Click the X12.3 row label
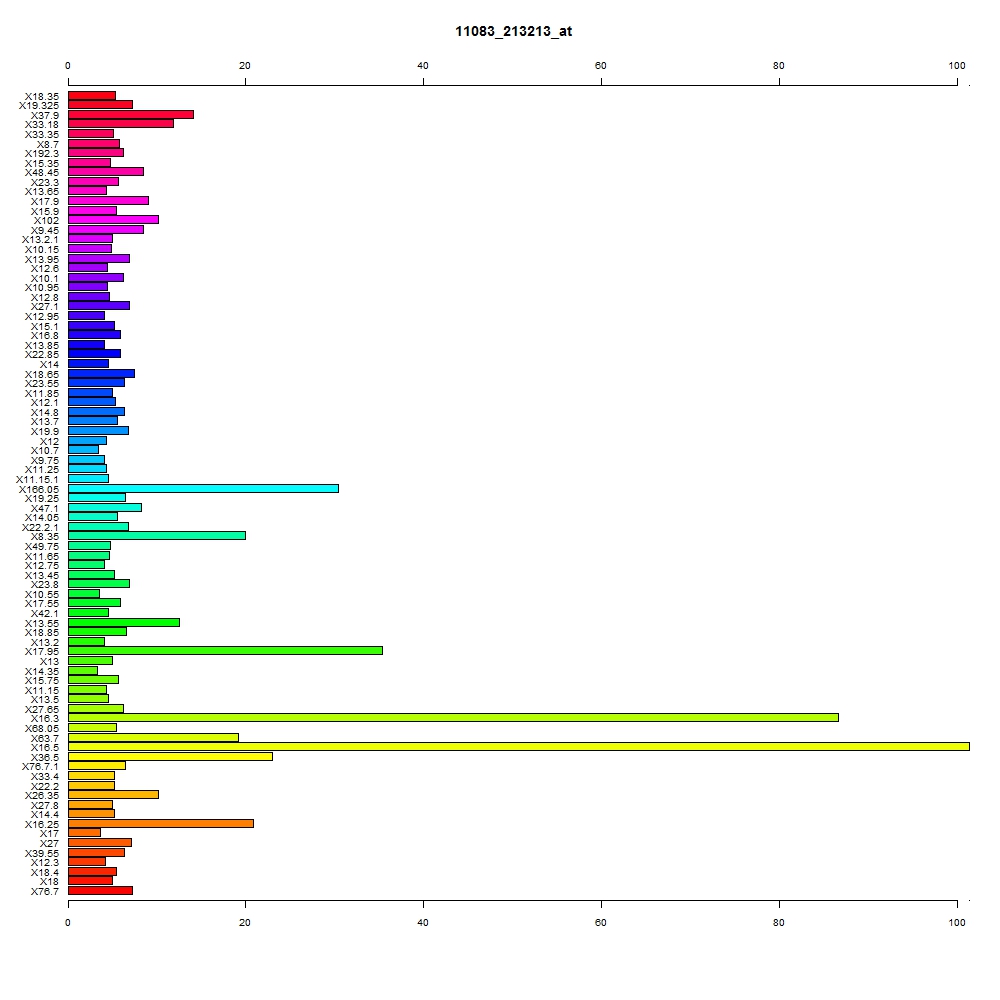 pos(45,862)
